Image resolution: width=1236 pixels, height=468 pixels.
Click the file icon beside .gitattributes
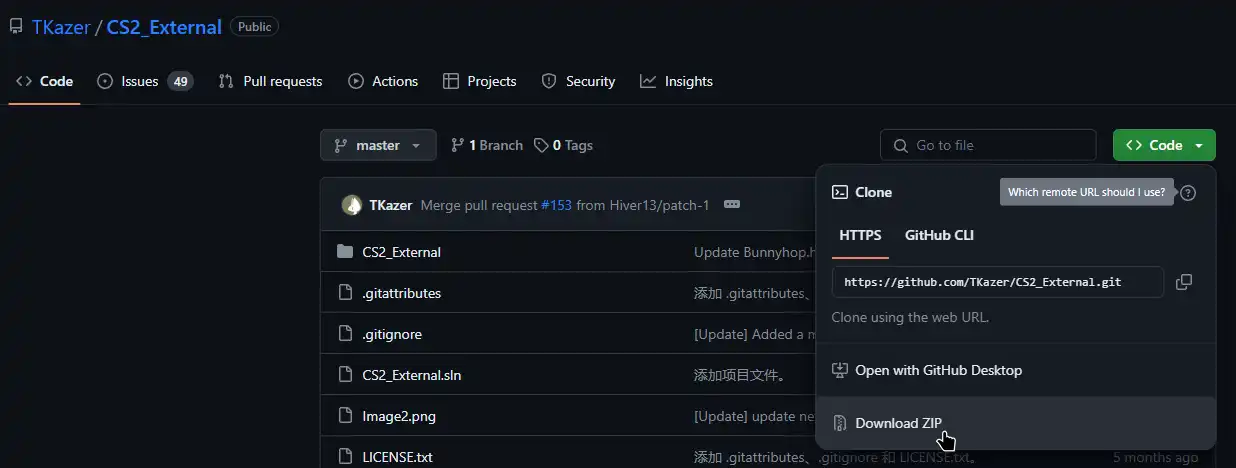(345, 293)
